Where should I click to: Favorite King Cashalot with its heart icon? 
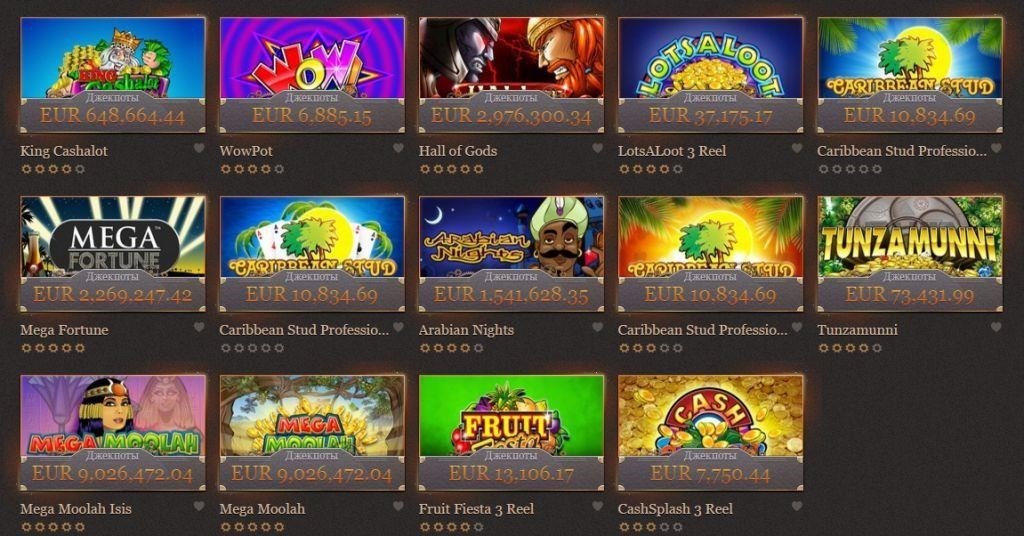click(199, 148)
